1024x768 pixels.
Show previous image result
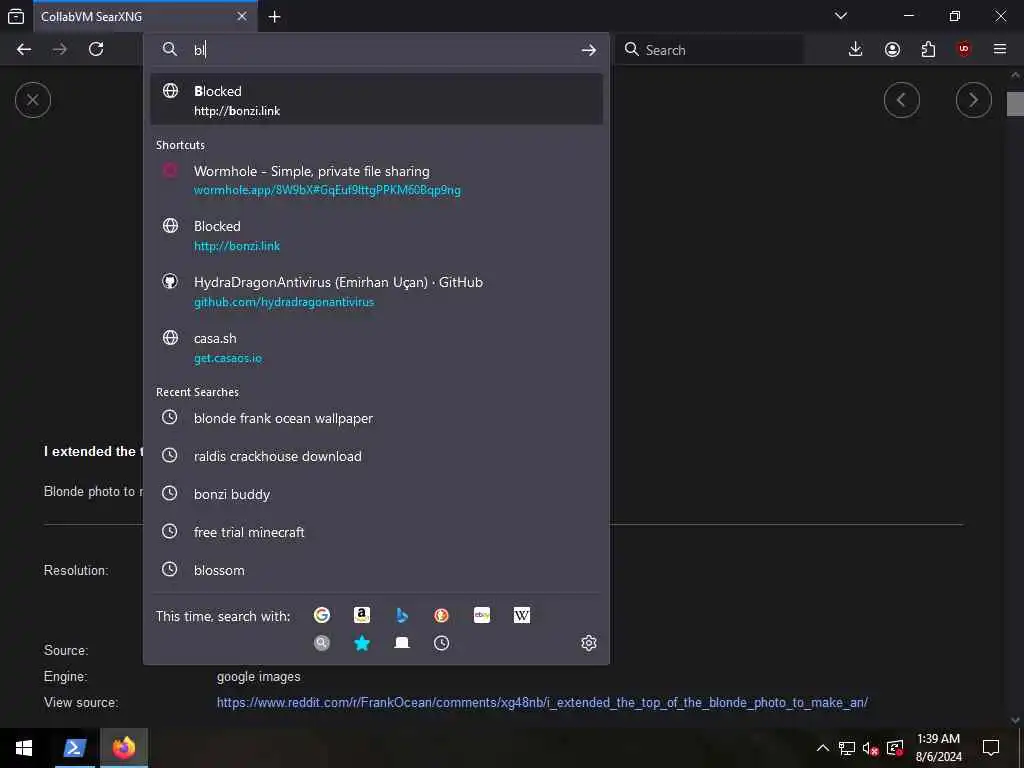pyautogui.click(x=902, y=100)
